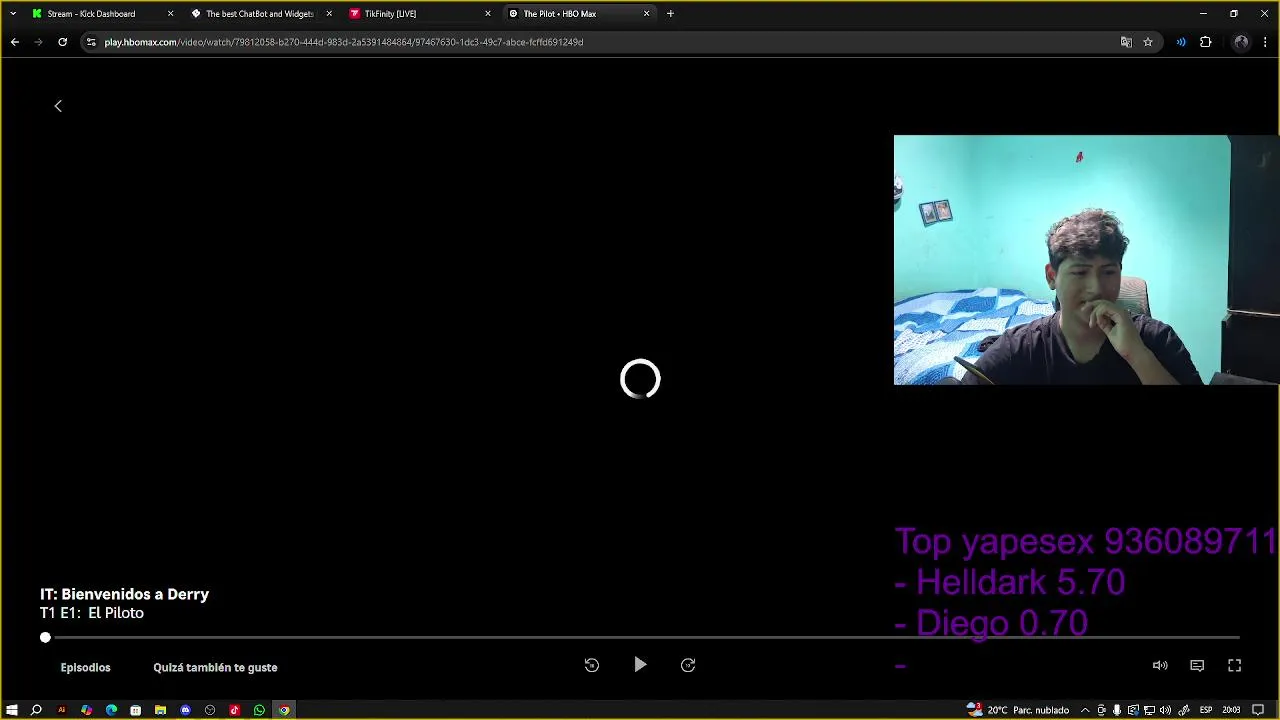Open WhatsApp from the taskbar

[x=259, y=710]
